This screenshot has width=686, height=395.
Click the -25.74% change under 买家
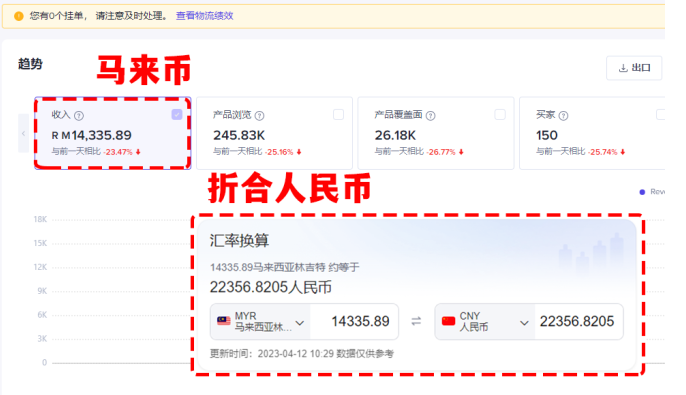602,152
